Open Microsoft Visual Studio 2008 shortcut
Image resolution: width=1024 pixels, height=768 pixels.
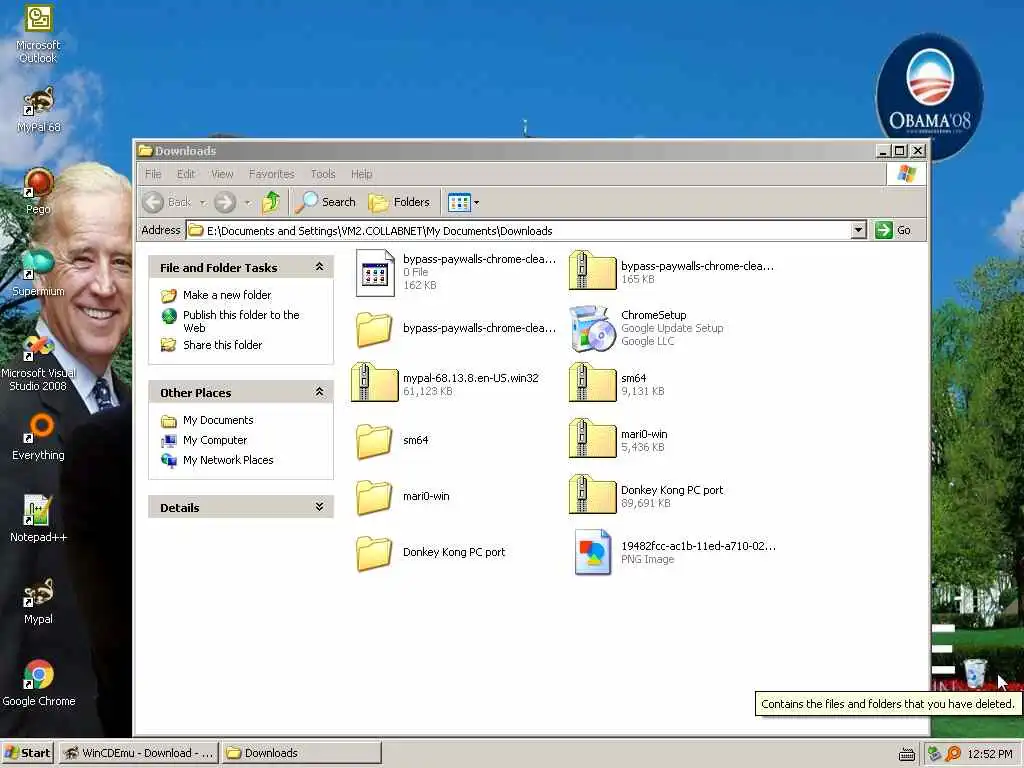coord(39,363)
